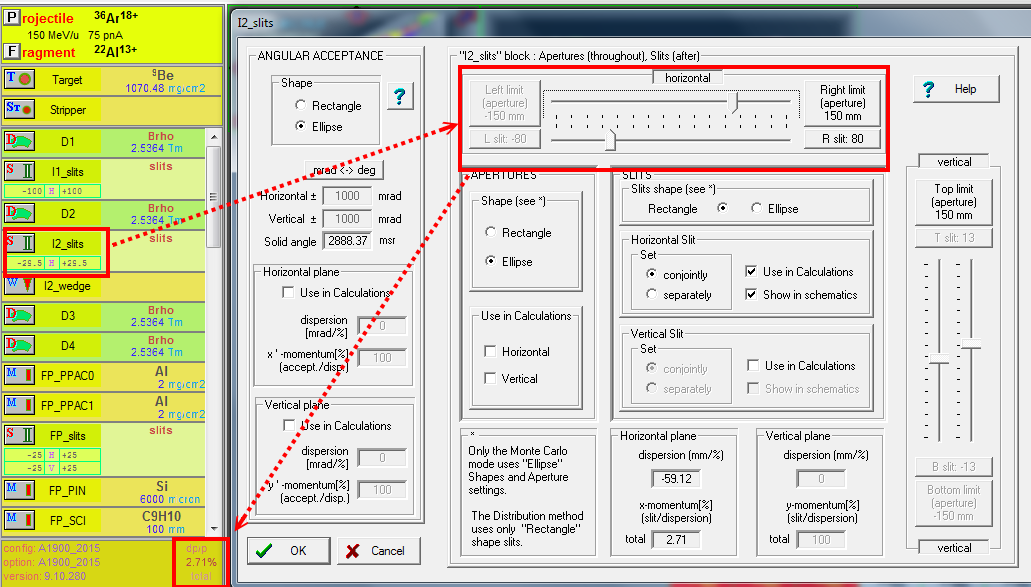Select Rectangle shape for angular acceptance
This screenshot has width=1031, height=587.
pyautogui.click(x=301, y=106)
